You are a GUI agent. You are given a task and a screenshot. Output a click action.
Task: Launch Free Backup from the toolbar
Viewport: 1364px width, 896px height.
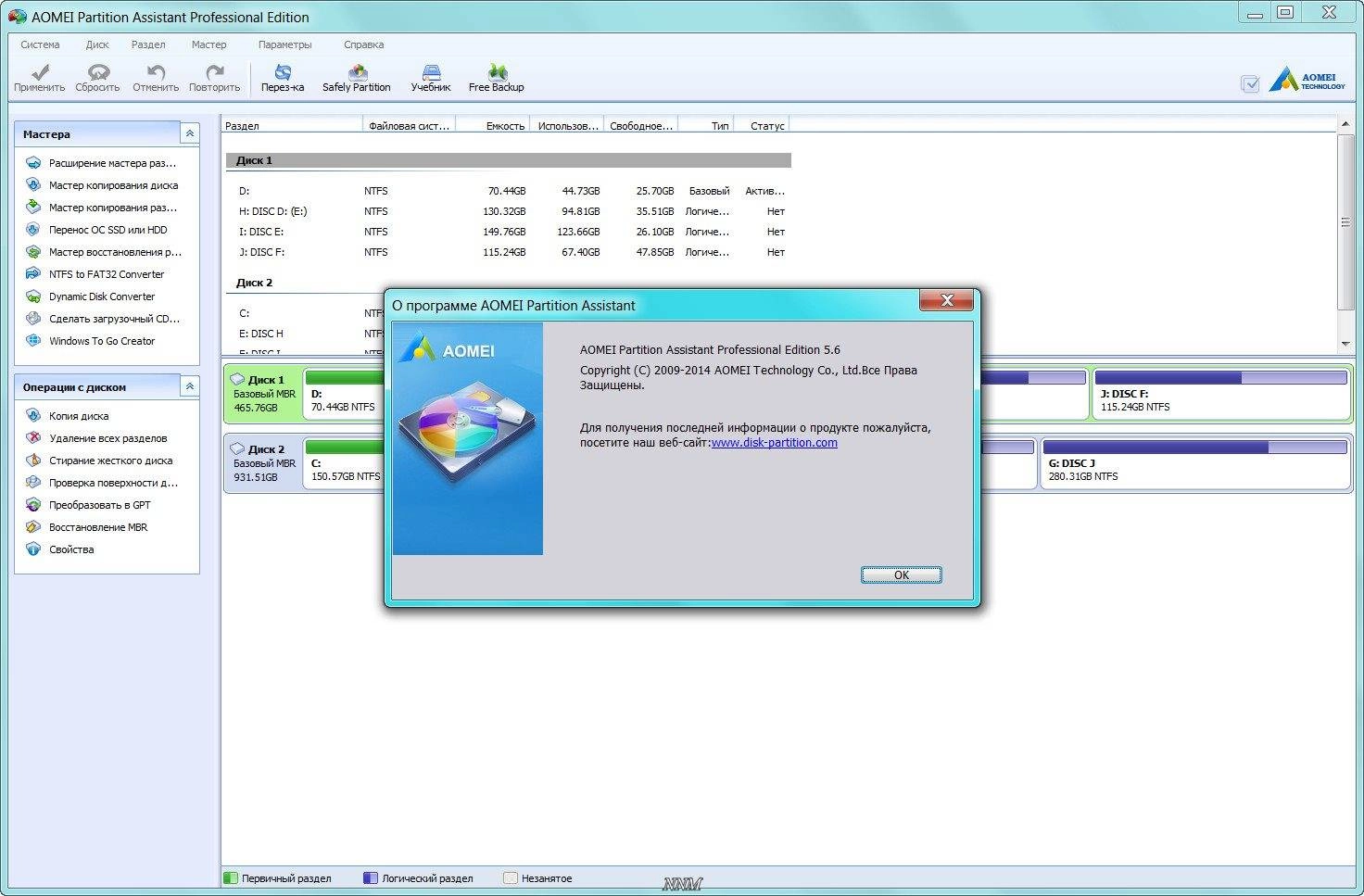pyautogui.click(x=497, y=78)
